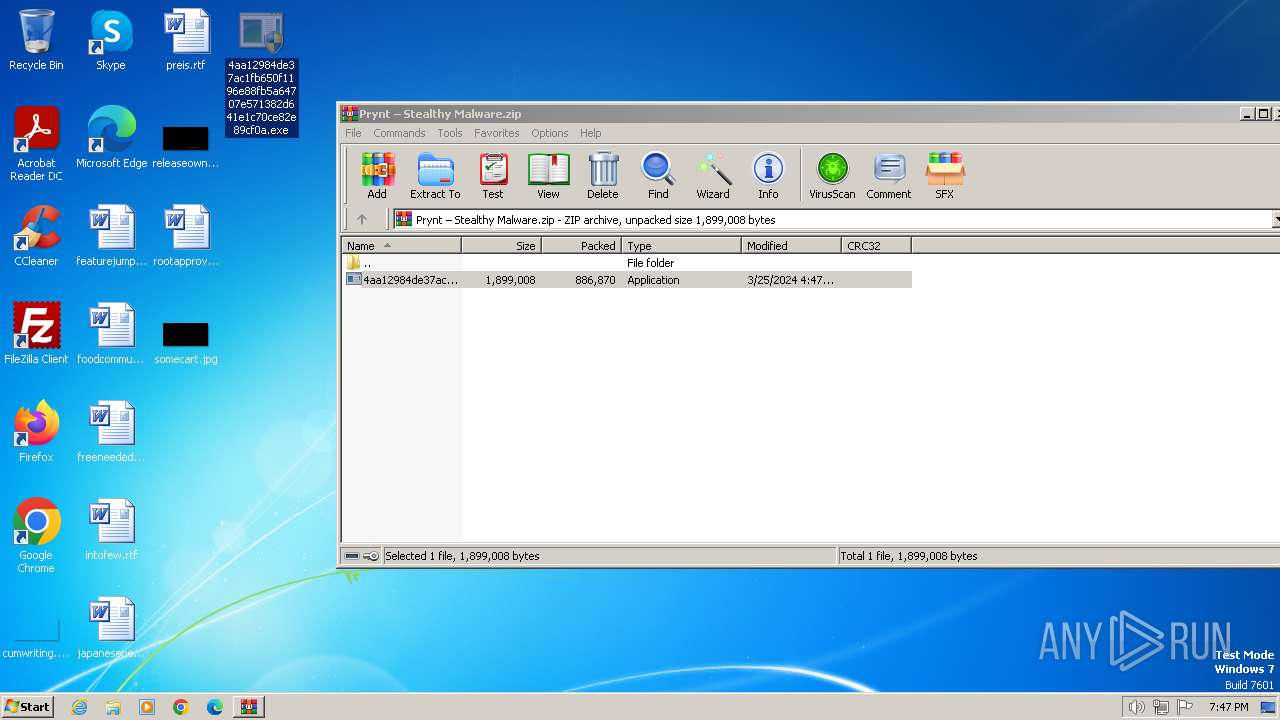
Task: Open cumwriting desktop file
Action: (x=36, y=638)
